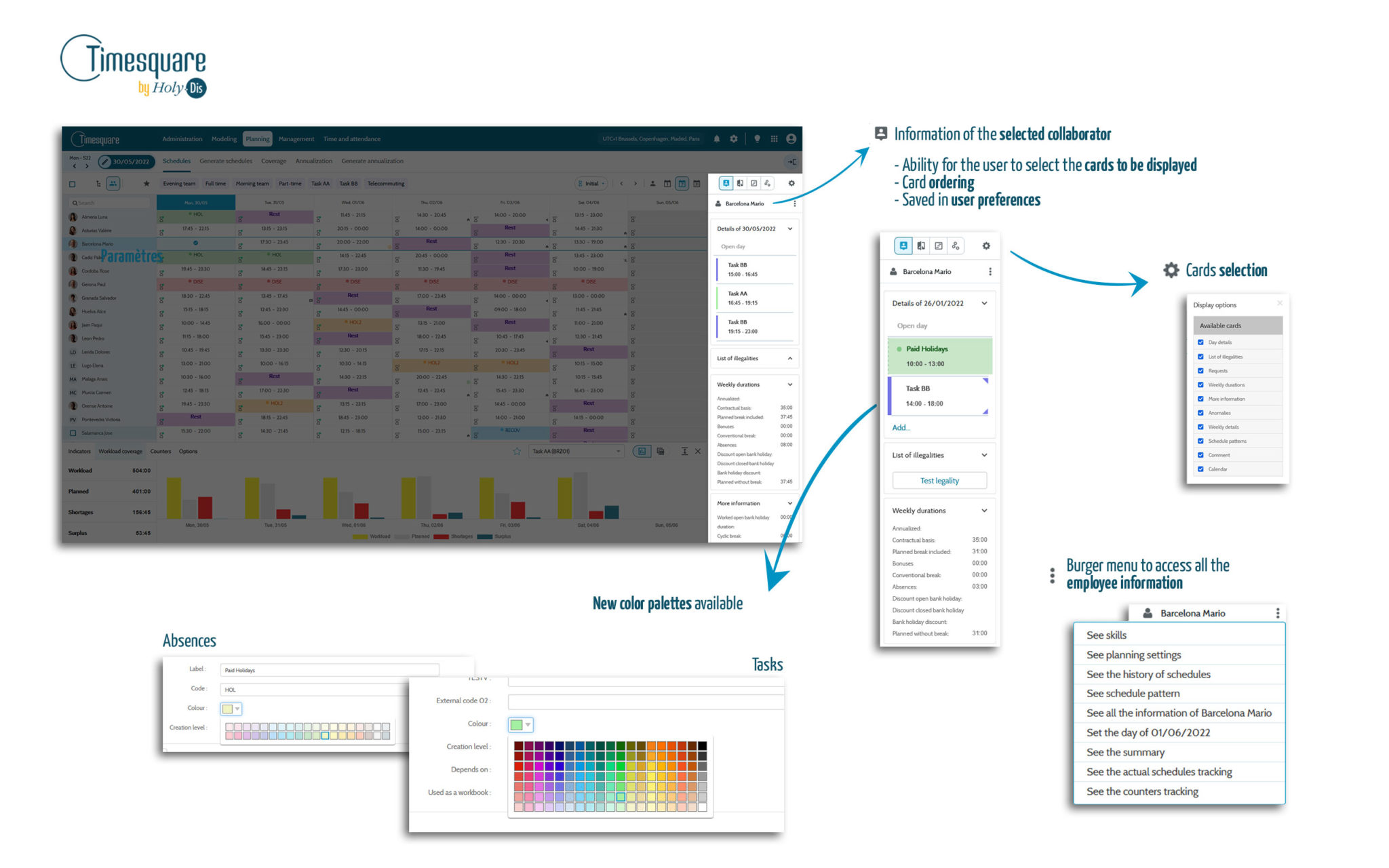Uncheck the Schedule patterns card checkbox
Screen dimensions: 1389x868
coord(1200,441)
